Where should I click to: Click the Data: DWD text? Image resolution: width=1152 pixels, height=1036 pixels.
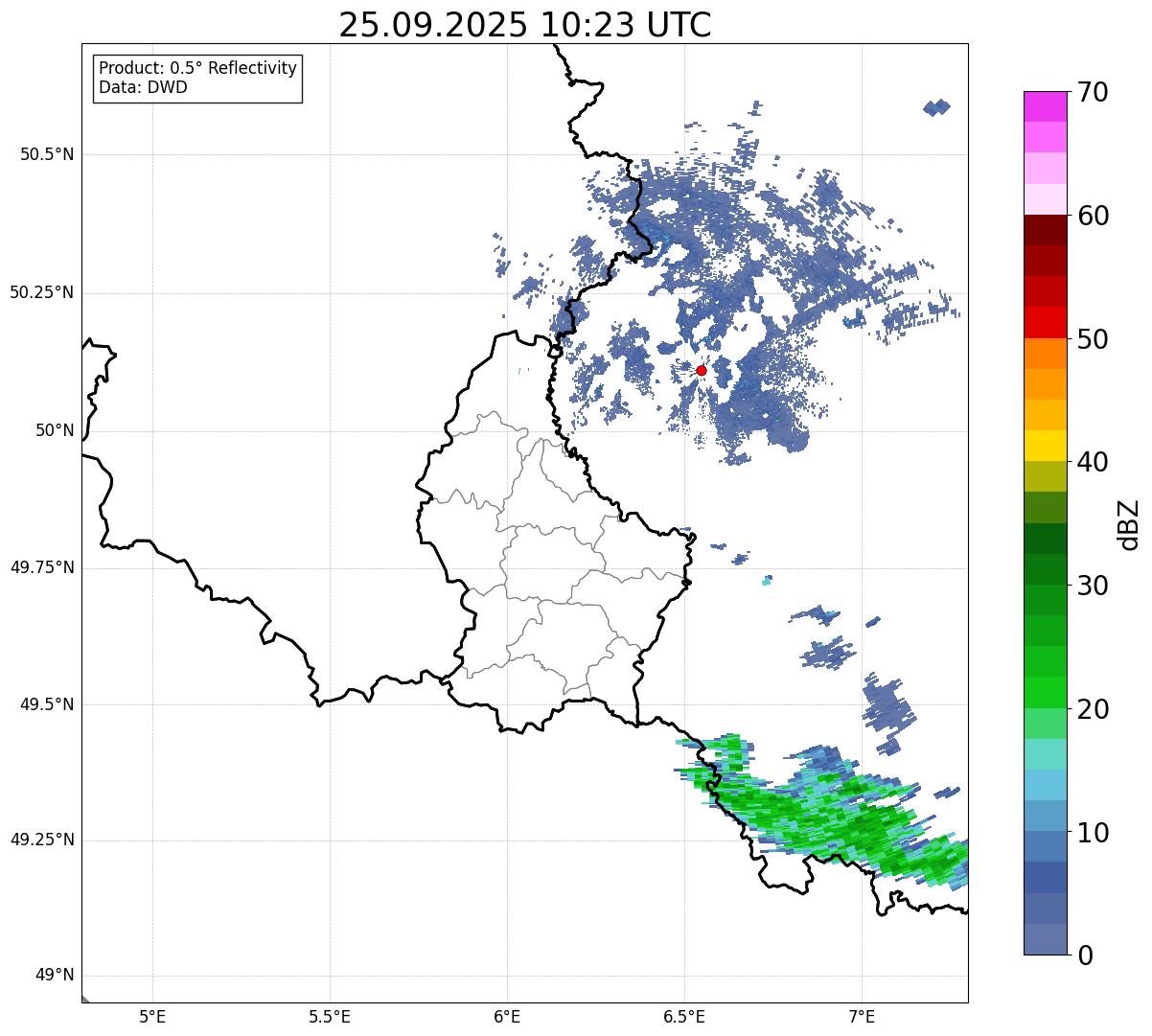[143, 88]
